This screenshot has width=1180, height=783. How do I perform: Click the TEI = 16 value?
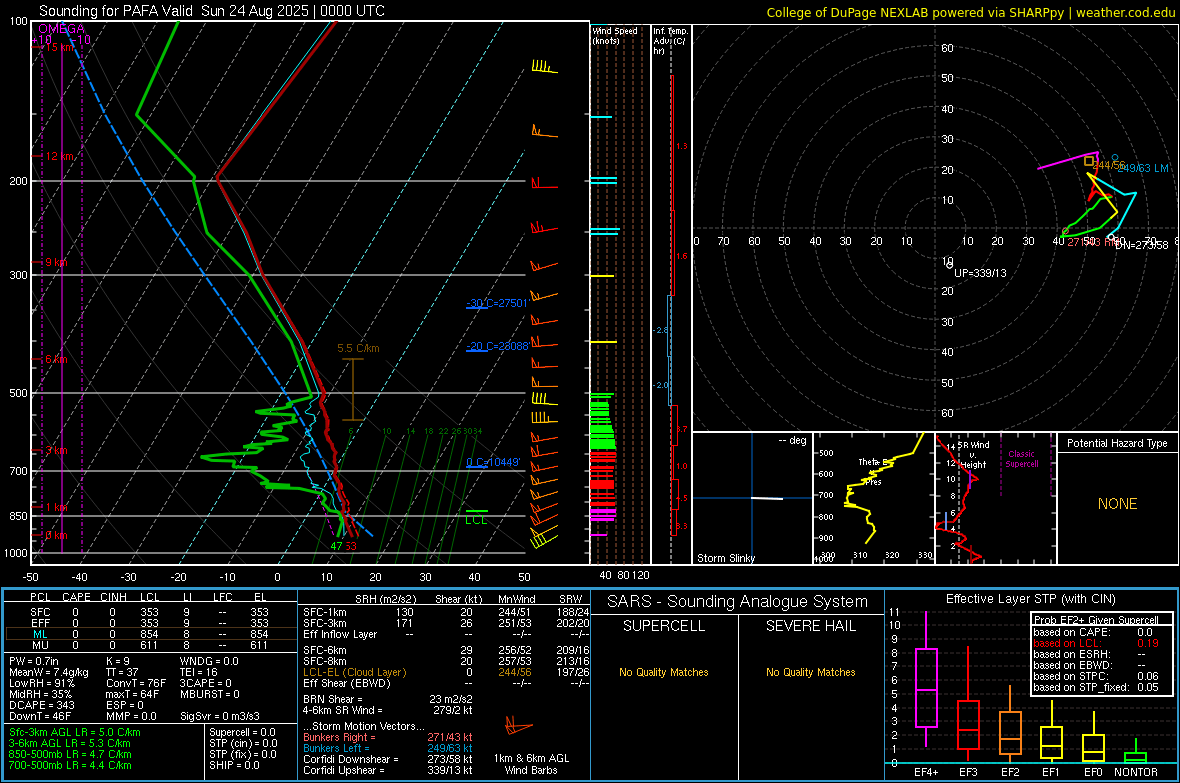[199, 672]
